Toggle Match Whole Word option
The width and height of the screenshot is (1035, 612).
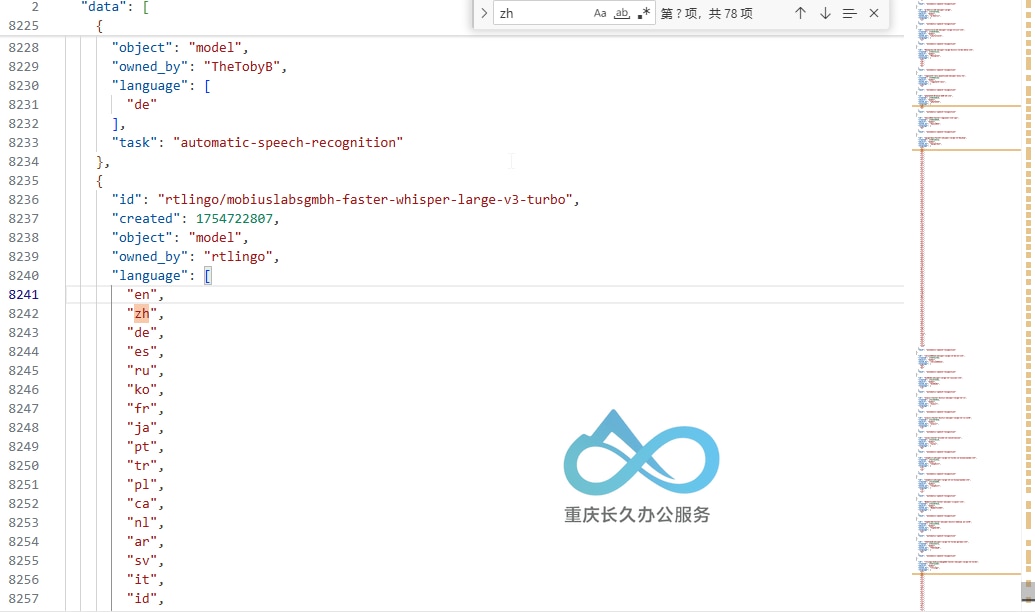[622, 13]
